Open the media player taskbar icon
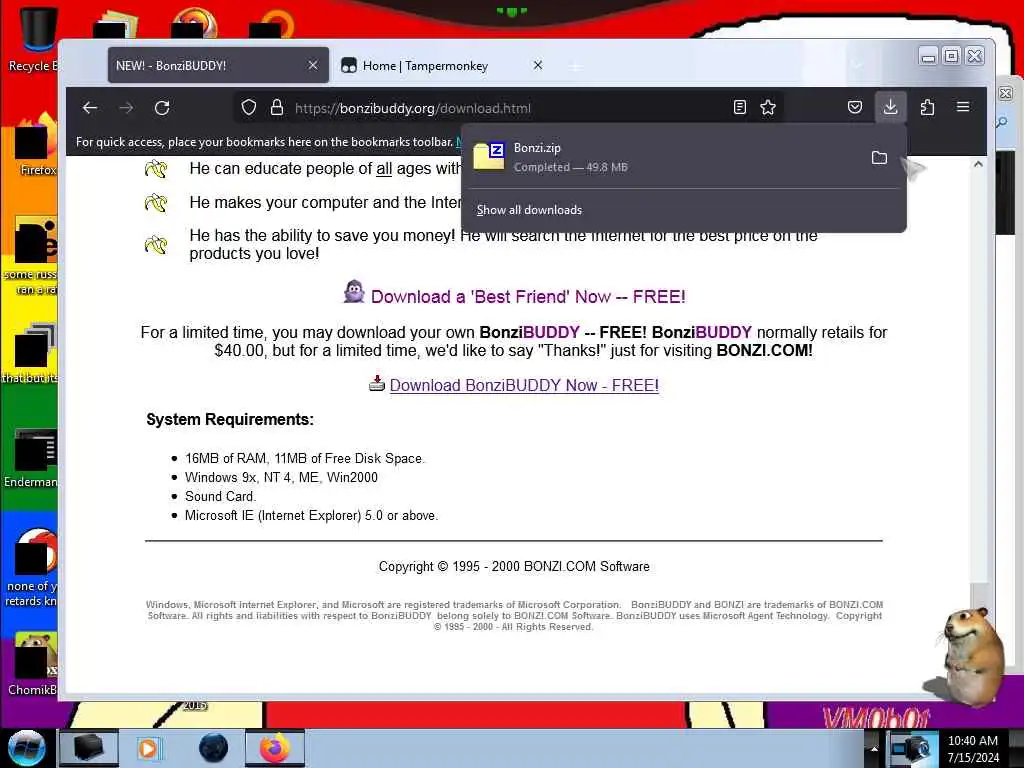This screenshot has height=768, width=1024. 148,748
